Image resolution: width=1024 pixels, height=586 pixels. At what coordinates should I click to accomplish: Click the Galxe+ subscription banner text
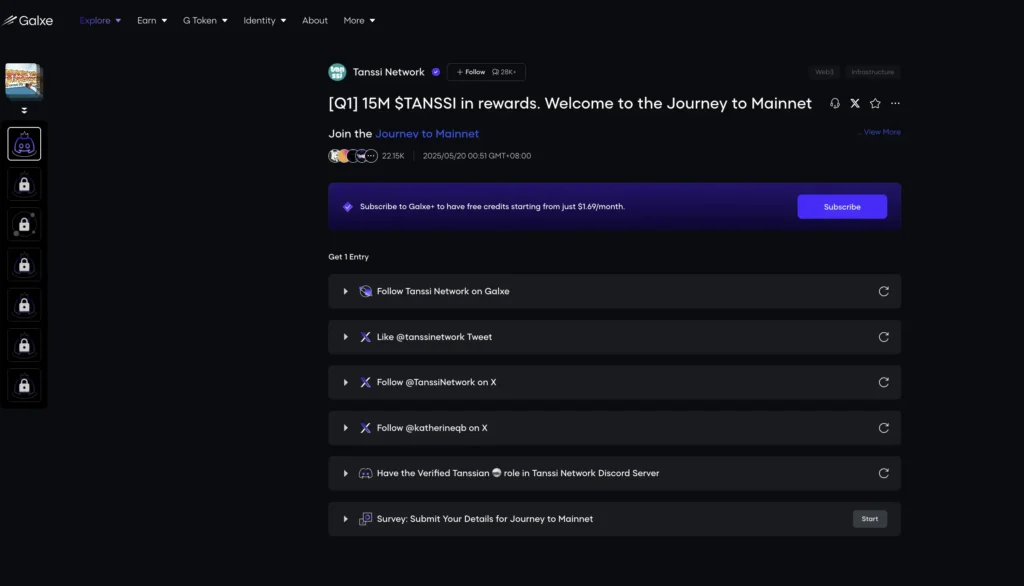pyautogui.click(x=492, y=206)
